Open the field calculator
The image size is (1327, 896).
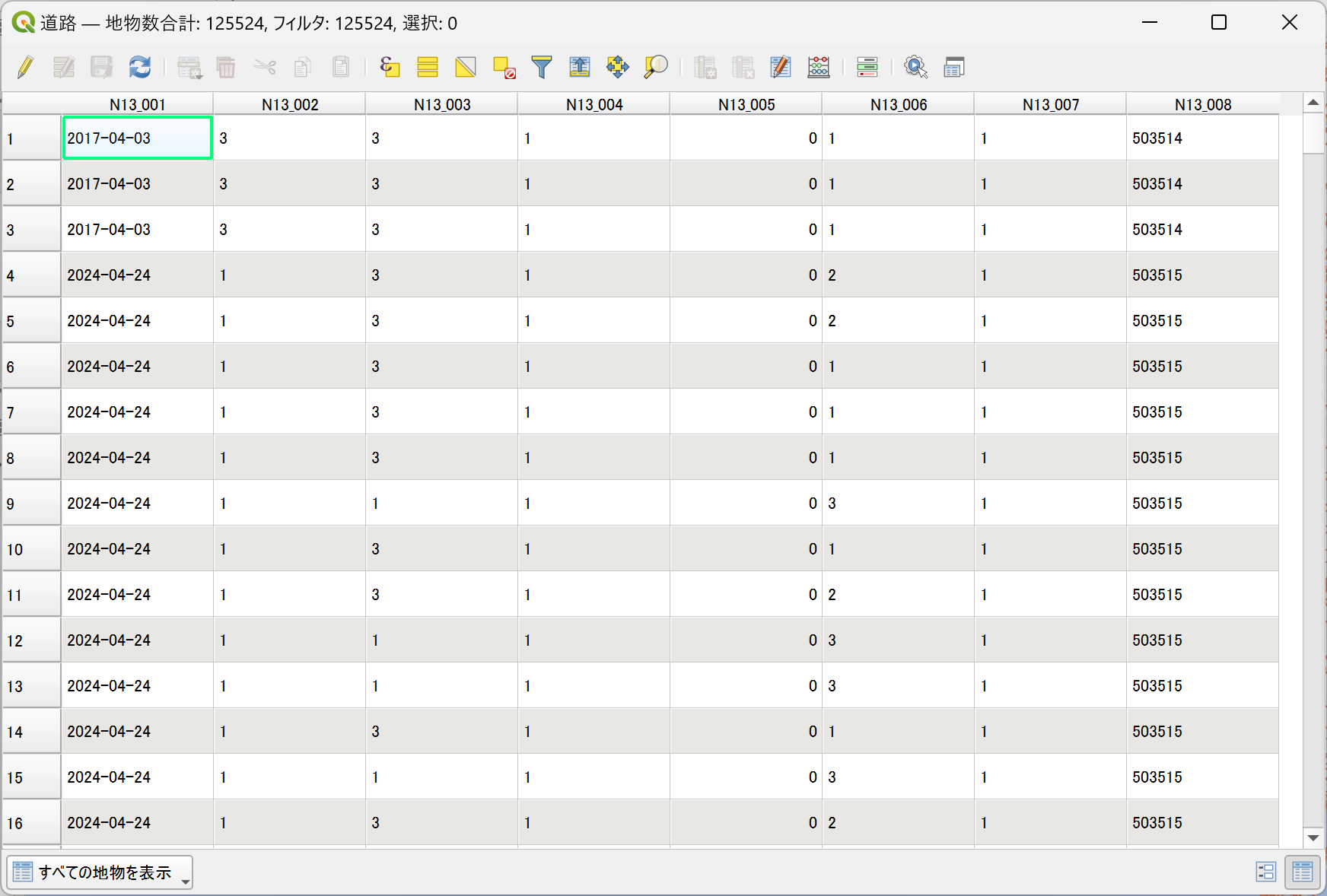[x=819, y=67]
